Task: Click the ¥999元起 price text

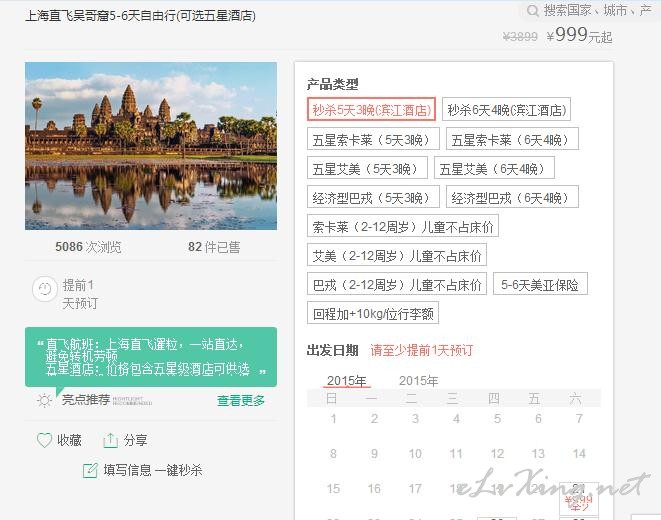Action: pyautogui.click(x=579, y=35)
